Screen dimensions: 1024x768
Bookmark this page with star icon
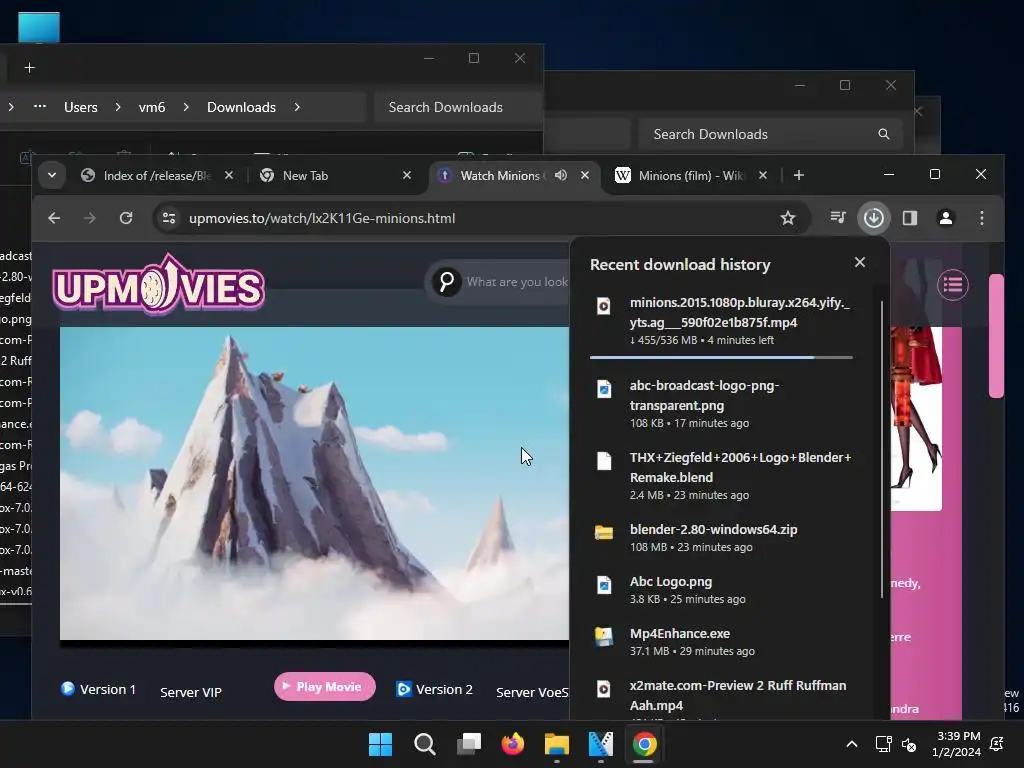pos(788,218)
